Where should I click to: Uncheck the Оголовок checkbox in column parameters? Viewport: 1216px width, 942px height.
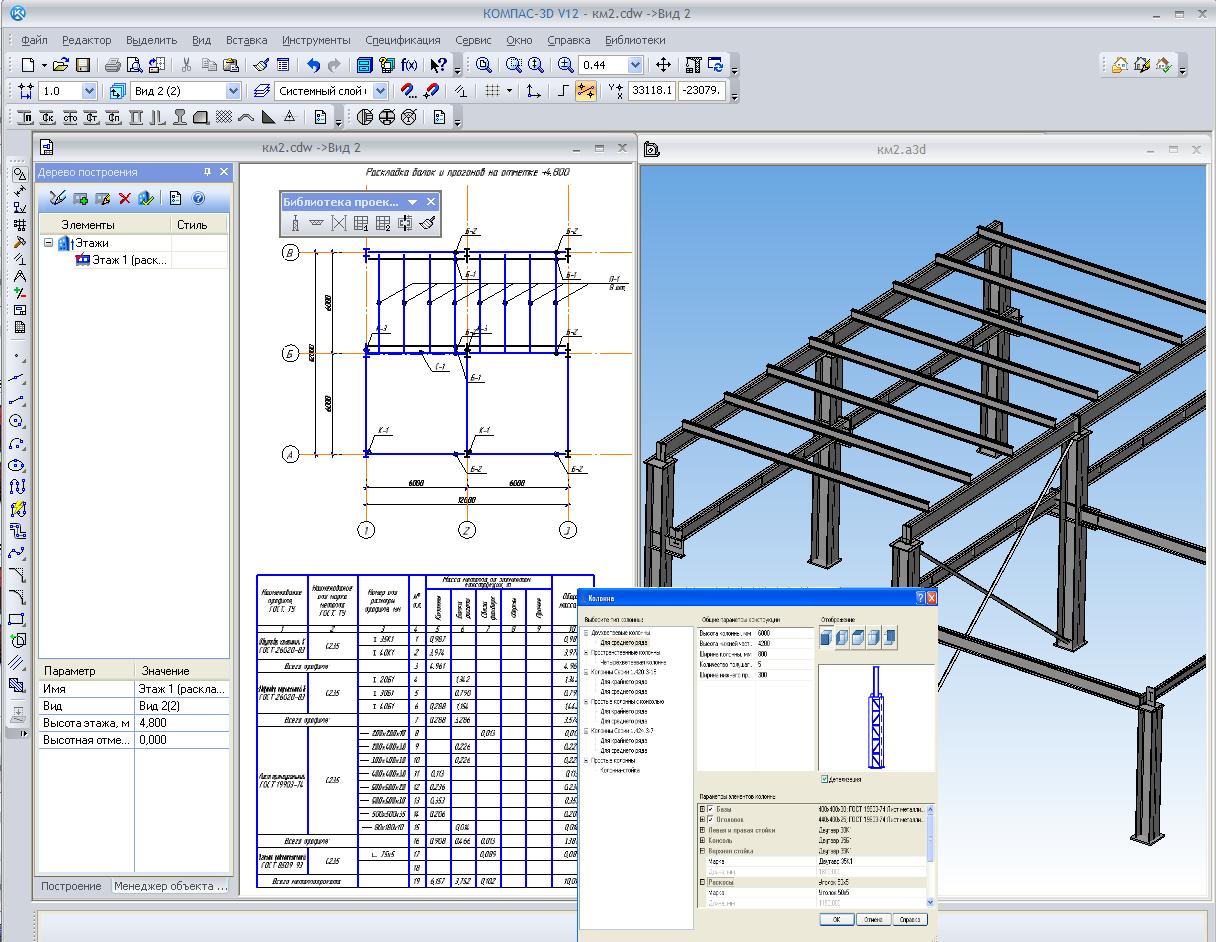click(x=711, y=819)
